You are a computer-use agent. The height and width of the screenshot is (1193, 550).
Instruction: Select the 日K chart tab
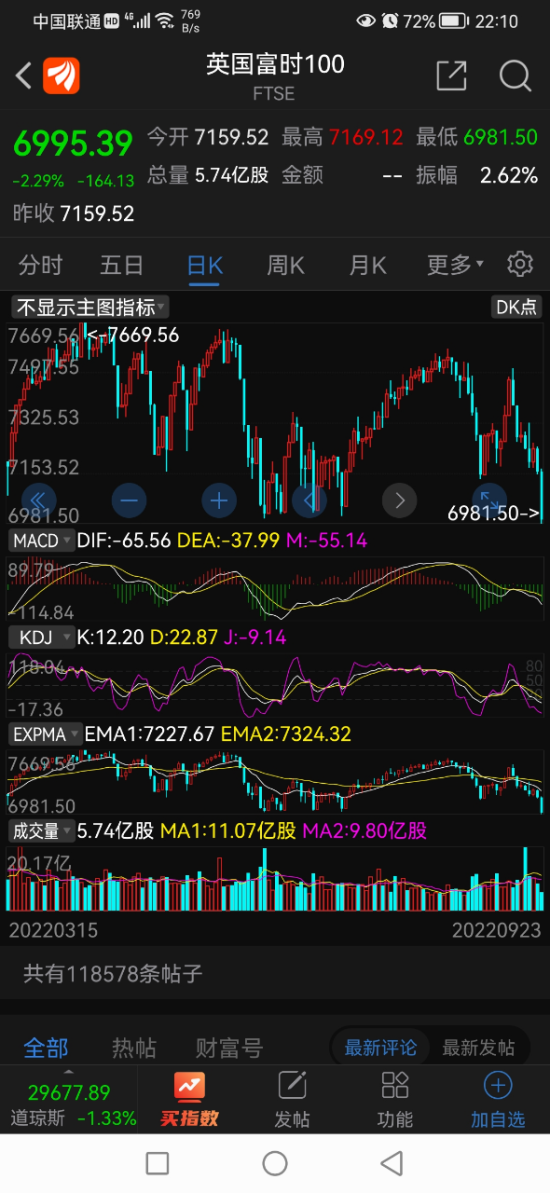pyautogui.click(x=205, y=265)
